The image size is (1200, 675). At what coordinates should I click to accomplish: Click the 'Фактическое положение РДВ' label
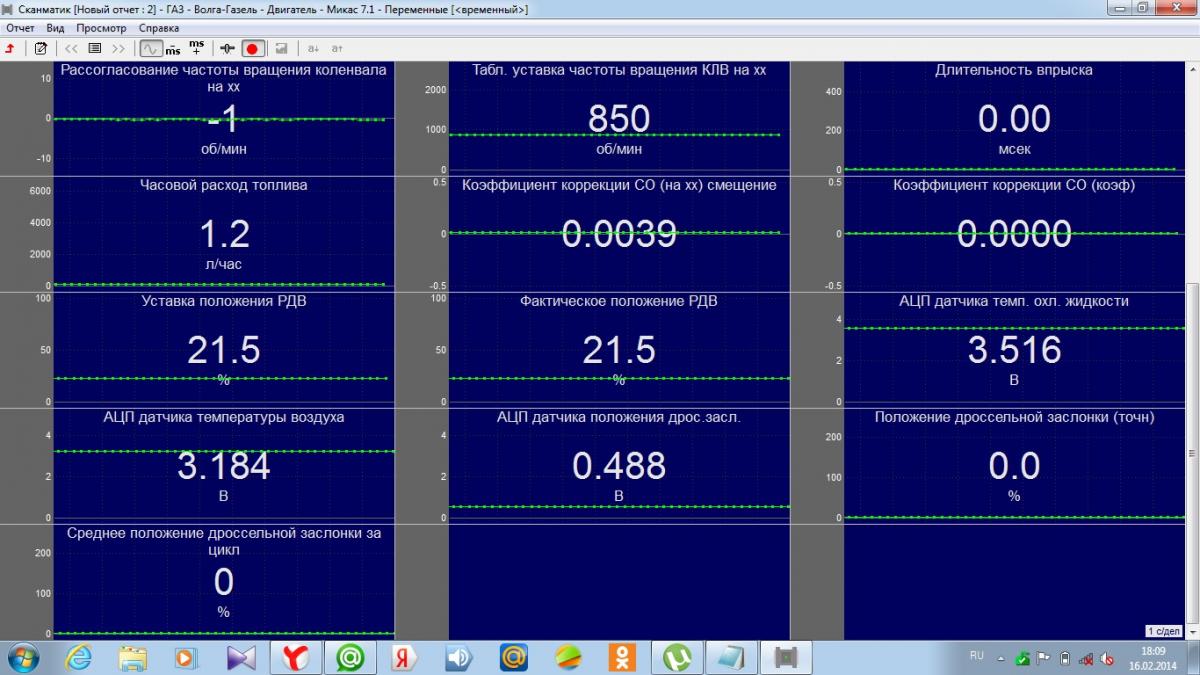(619, 301)
